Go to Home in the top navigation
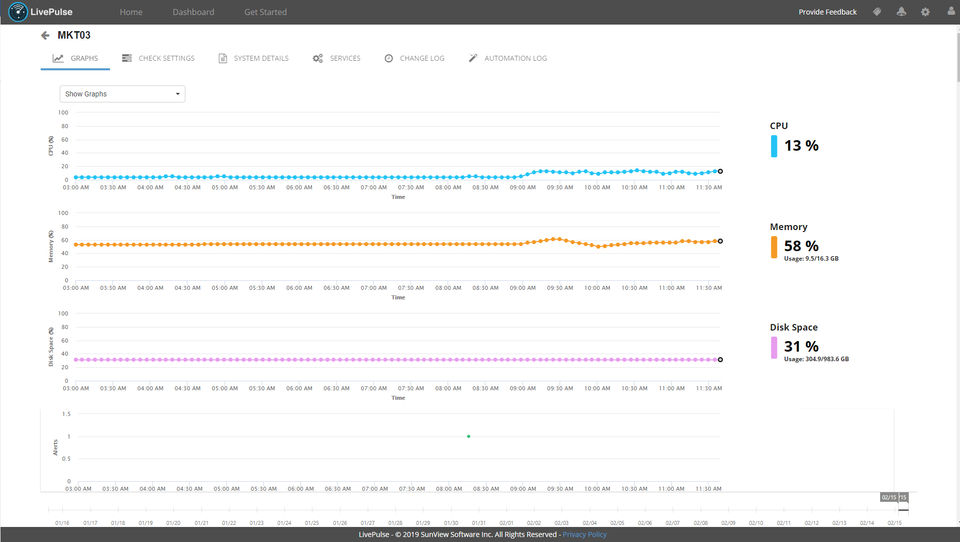Image resolution: width=960 pixels, height=542 pixels. click(131, 12)
